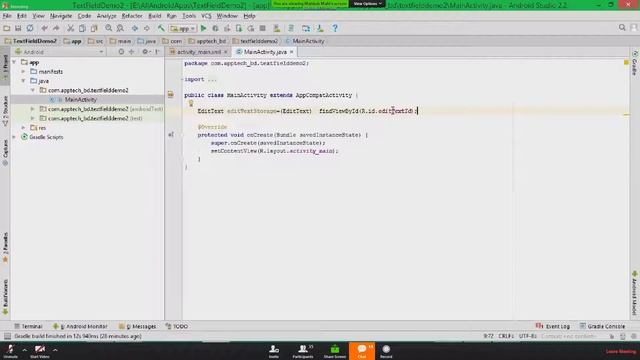Click the lightbulb intention icon in editor
The width and height of the screenshot is (640, 360).
(191, 104)
